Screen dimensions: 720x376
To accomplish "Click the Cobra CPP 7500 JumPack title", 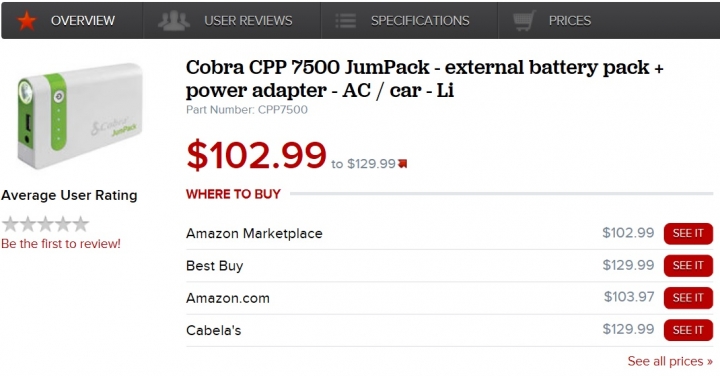I will [424, 79].
